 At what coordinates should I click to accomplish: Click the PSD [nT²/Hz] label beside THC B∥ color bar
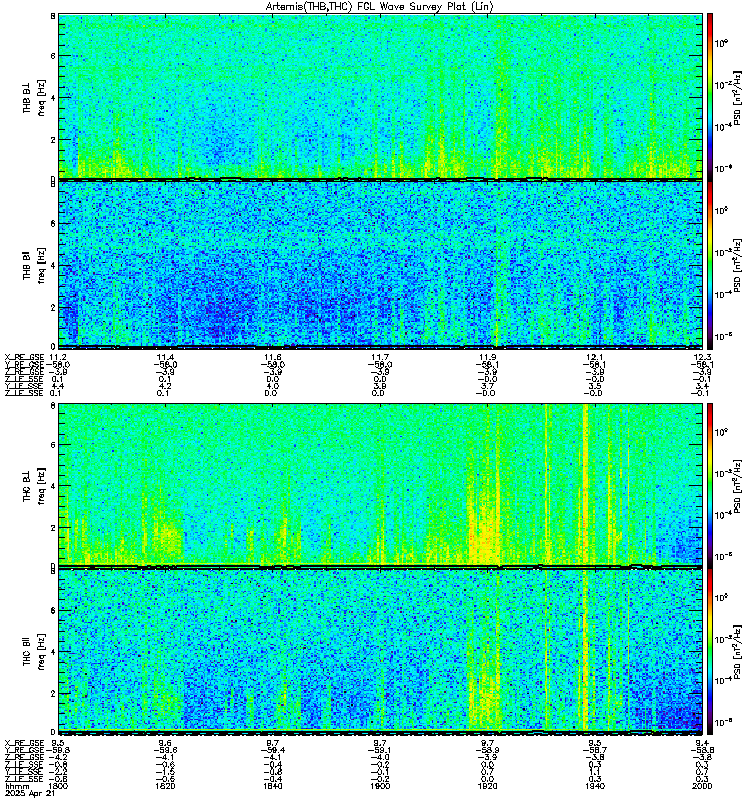point(738,652)
